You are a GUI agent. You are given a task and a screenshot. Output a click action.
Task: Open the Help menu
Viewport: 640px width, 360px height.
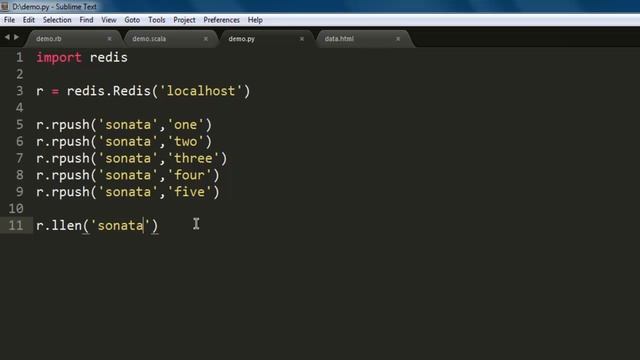pos(255,20)
